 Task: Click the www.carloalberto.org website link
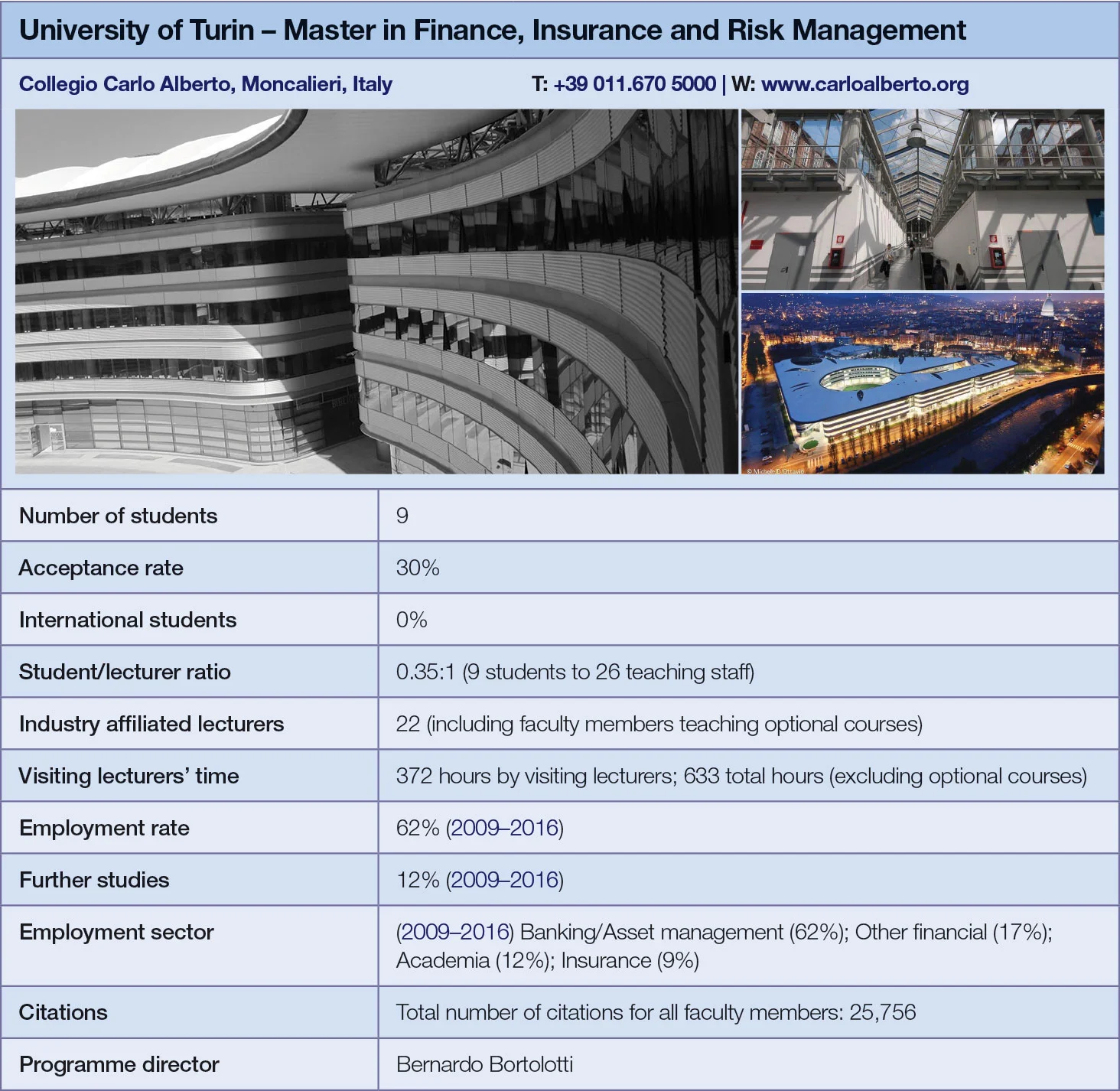point(864,84)
